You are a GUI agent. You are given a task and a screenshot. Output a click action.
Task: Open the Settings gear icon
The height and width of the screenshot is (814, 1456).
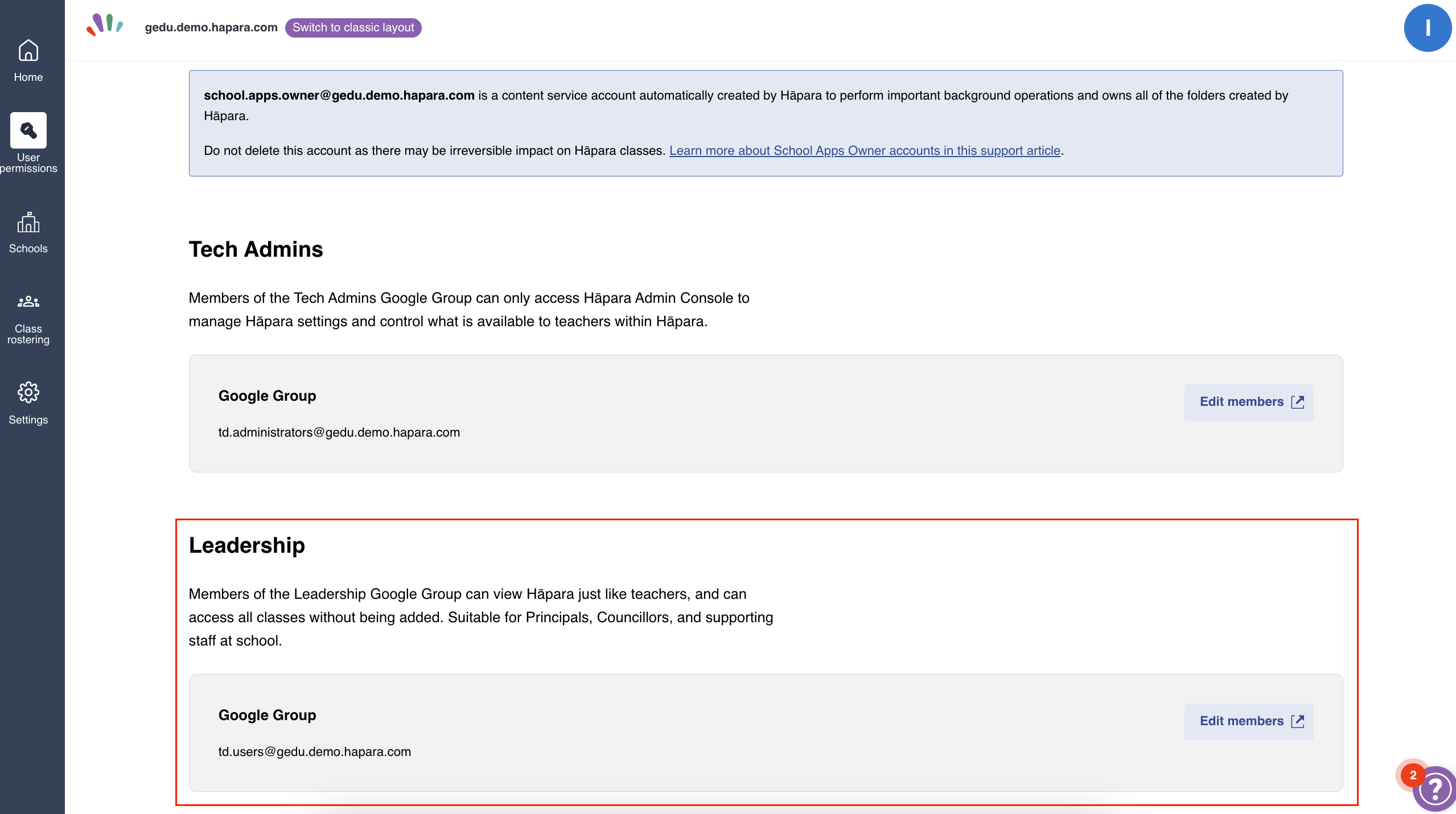pyautogui.click(x=28, y=392)
